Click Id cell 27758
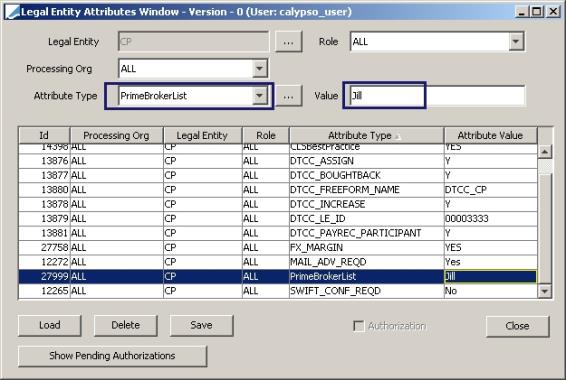This screenshot has height=380, width=566. (x=44, y=248)
